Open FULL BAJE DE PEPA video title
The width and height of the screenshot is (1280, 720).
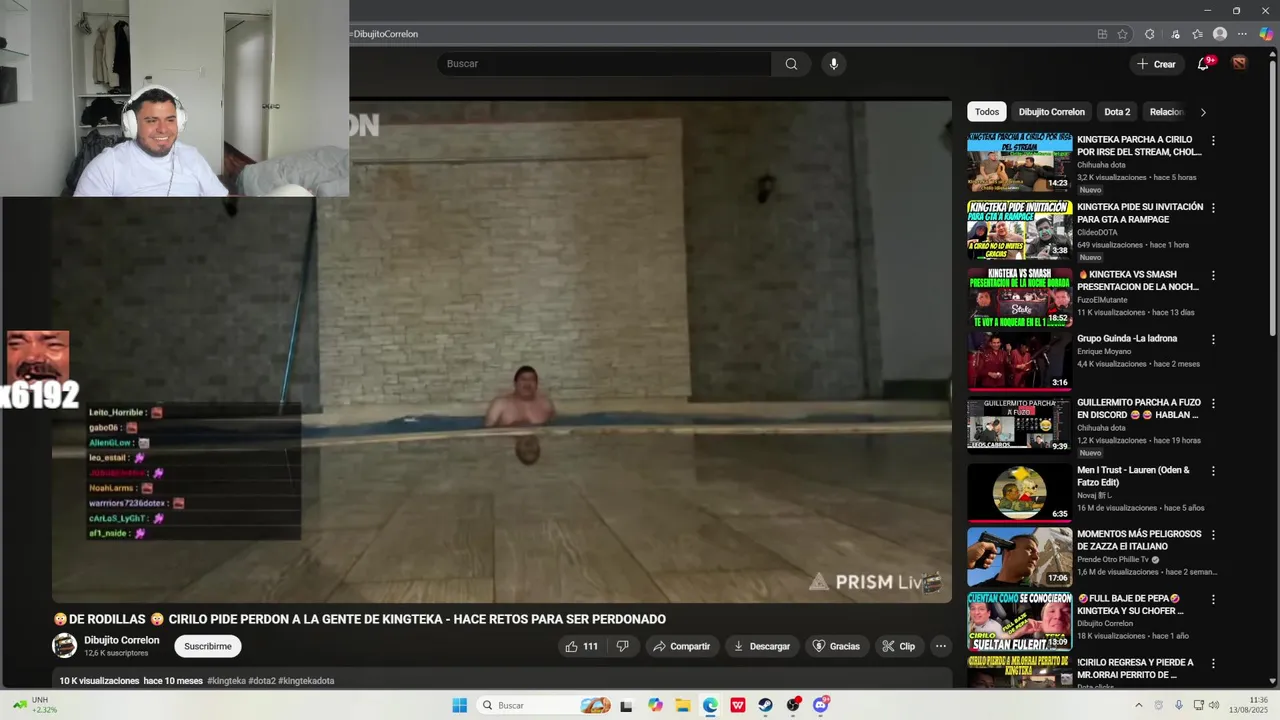[1130, 604]
